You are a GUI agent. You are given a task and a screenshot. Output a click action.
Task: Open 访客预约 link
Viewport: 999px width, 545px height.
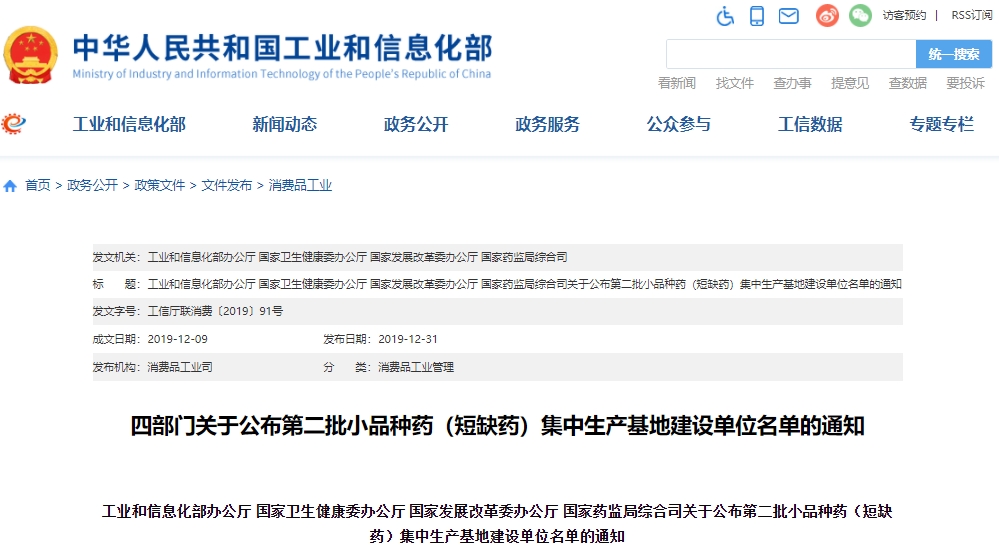[904, 15]
